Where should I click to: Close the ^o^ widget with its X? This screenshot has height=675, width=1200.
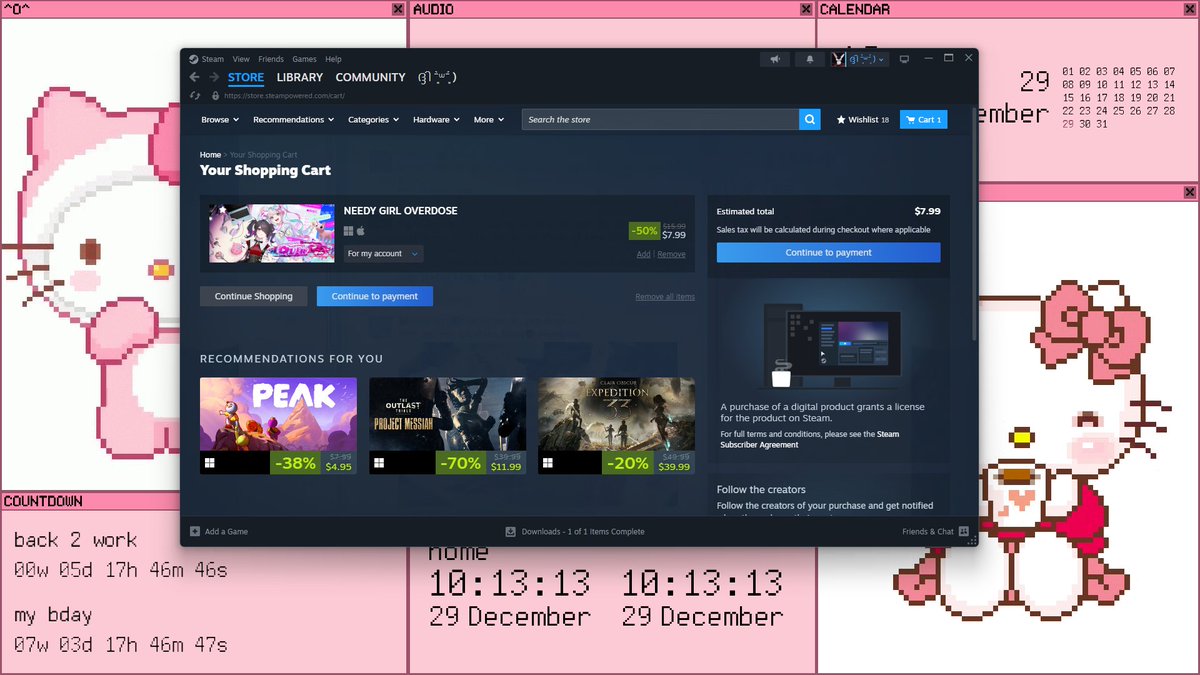click(x=398, y=9)
